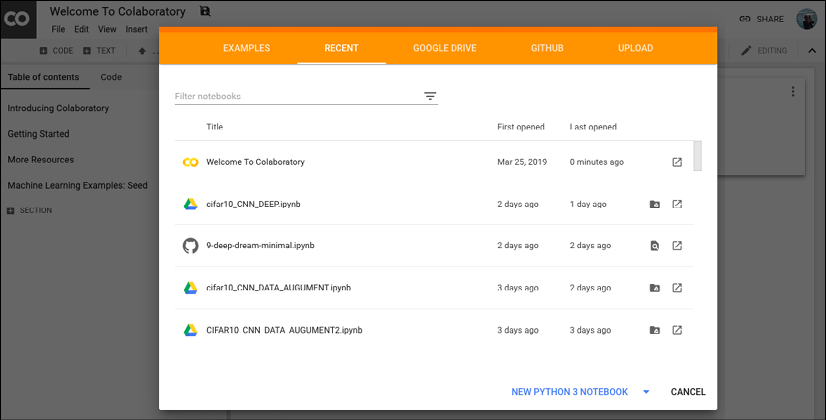Open the user account avatar

807,19
